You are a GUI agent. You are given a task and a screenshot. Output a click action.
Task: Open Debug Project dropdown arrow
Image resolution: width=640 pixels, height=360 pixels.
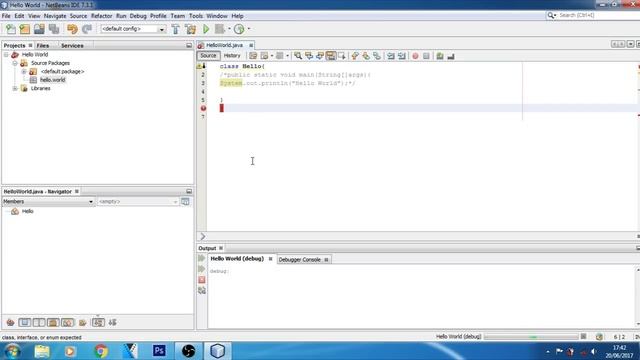(x=229, y=29)
